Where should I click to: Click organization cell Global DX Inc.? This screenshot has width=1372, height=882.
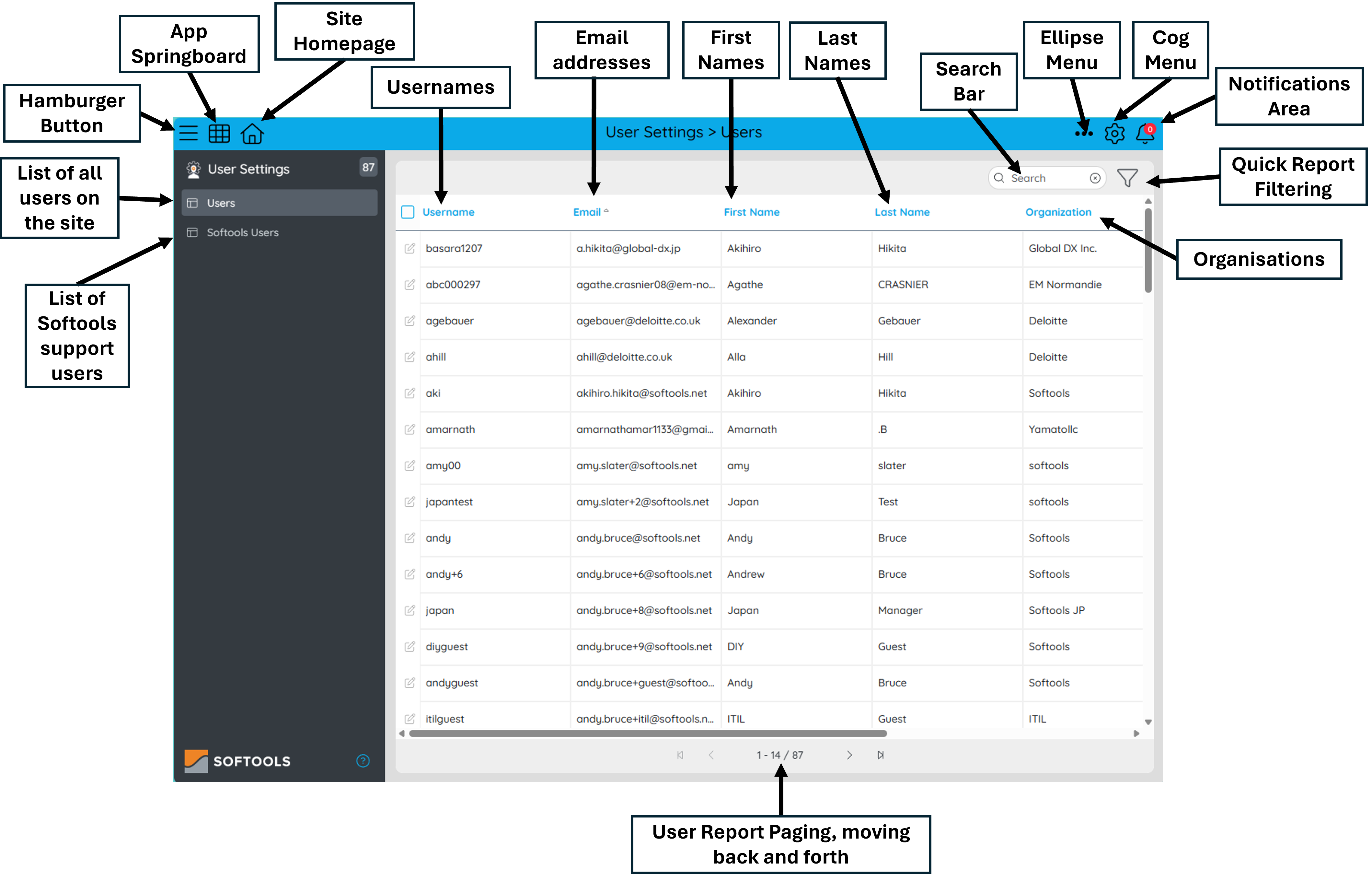1062,248
